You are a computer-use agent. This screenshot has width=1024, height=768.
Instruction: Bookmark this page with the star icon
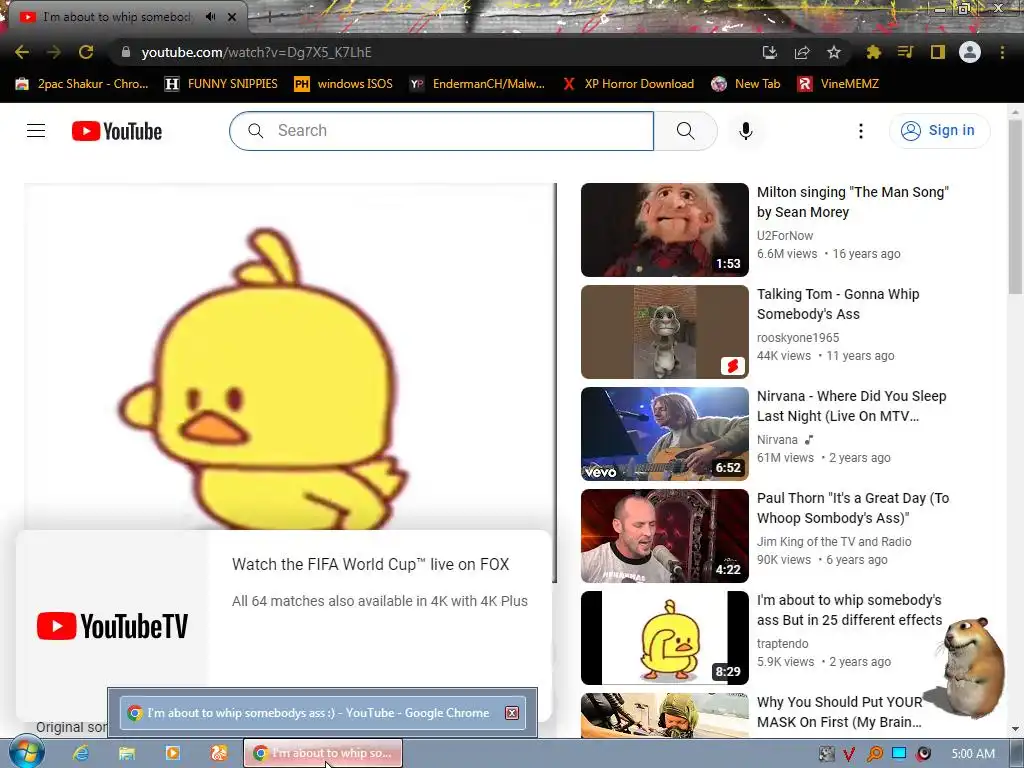coord(834,52)
